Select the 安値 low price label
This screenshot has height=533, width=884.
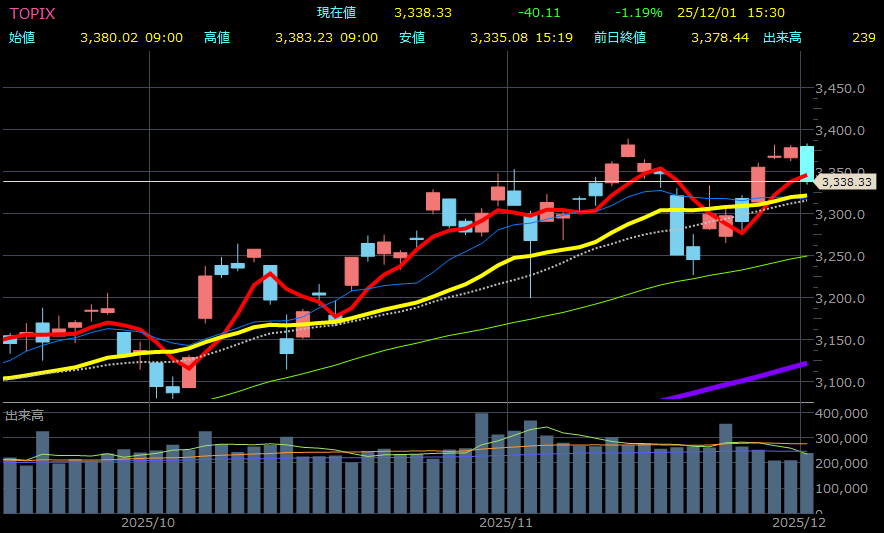point(412,38)
